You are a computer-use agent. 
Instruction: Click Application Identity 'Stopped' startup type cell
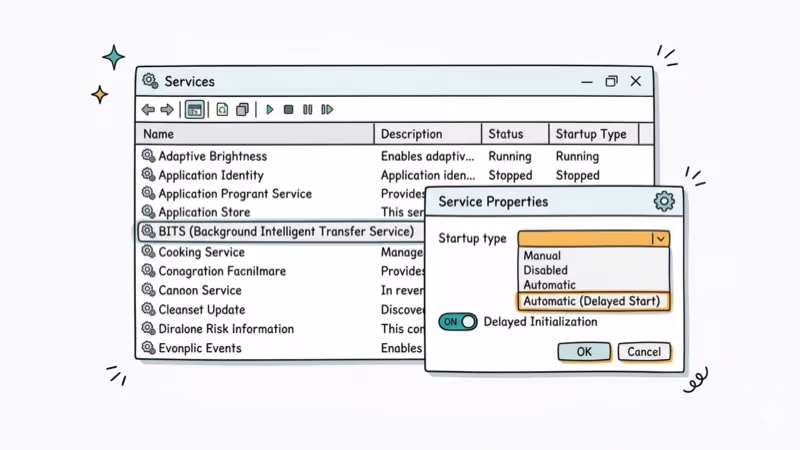pyautogui.click(x=578, y=175)
